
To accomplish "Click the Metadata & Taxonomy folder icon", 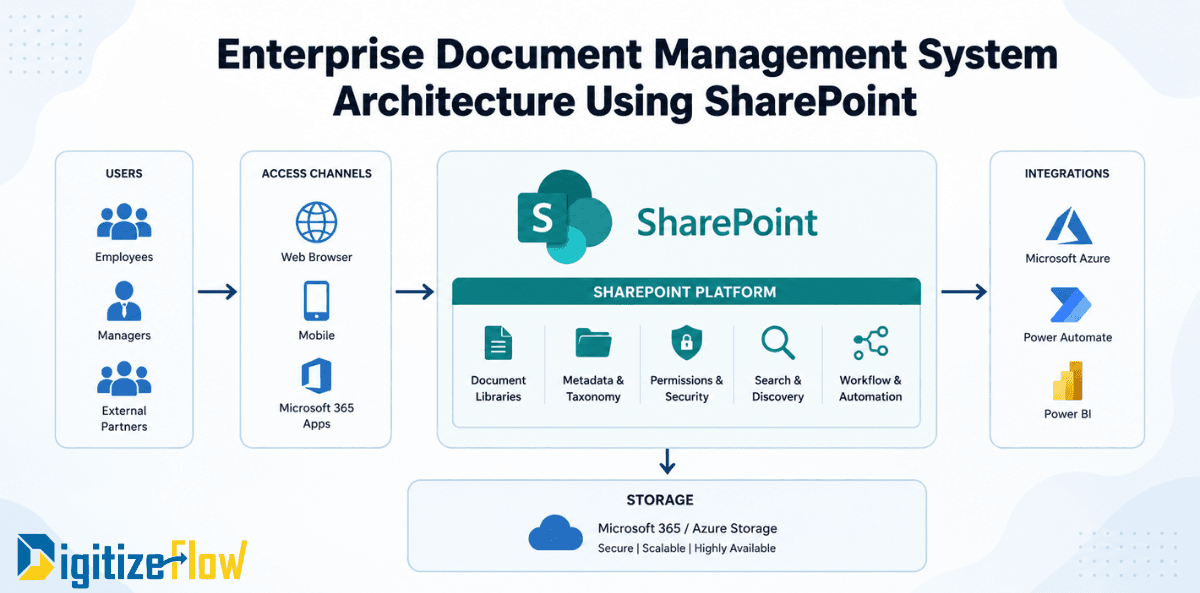I will click(593, 343).
